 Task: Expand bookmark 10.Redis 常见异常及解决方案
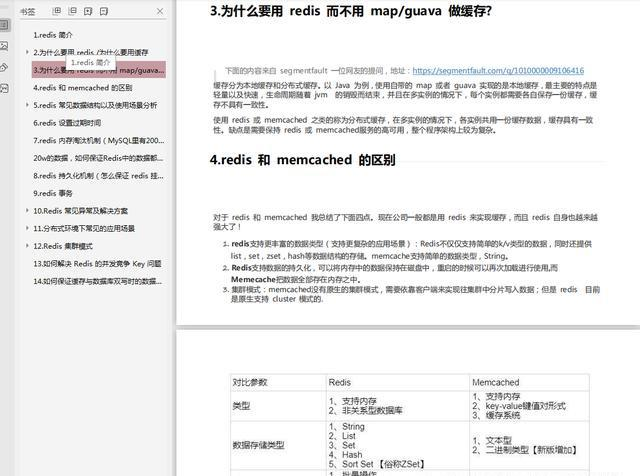coord(27,211)
